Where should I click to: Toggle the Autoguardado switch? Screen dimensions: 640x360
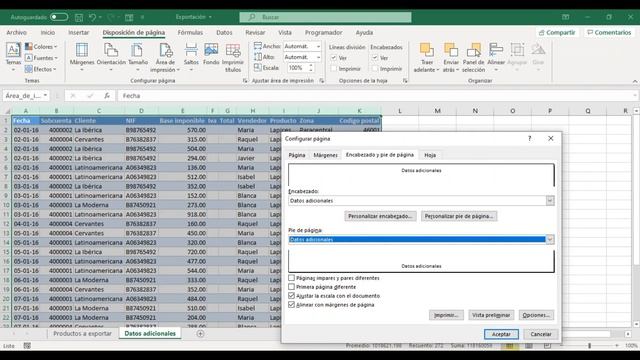coord(59,17)
